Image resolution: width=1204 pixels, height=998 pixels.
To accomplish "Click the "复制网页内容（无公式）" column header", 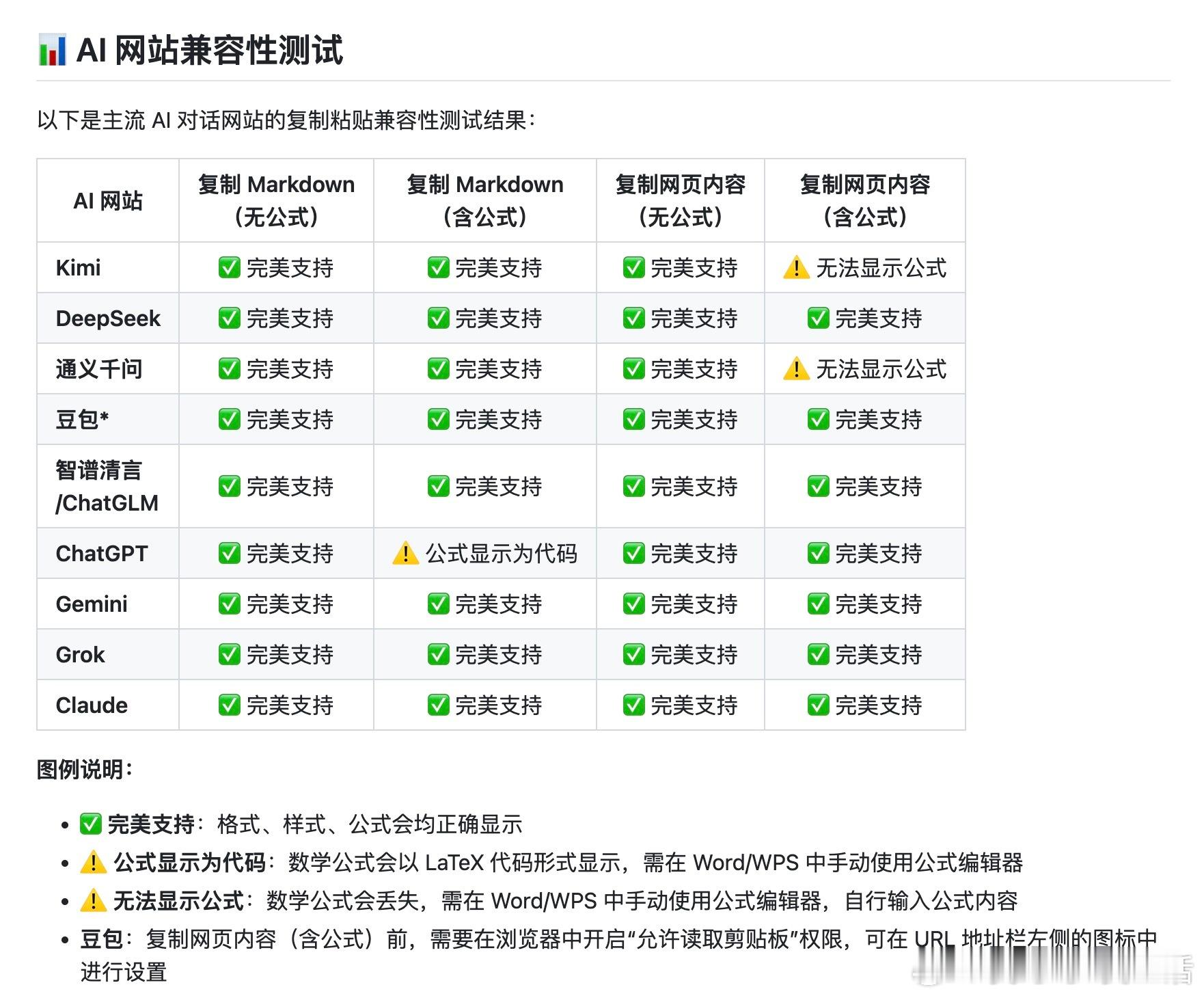I will point(681,201).
